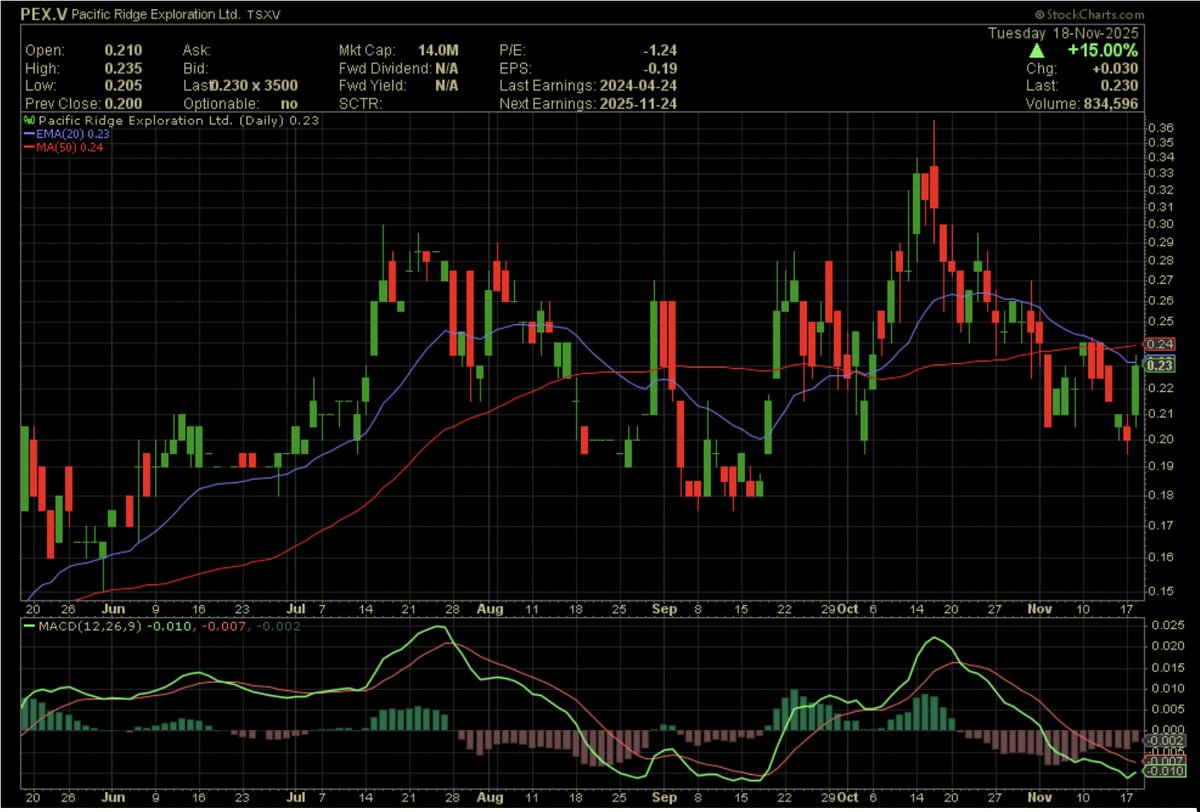Click the Jul label under the price chart
This screenshot has height=812, width=1200.
(x=297, y=607)
